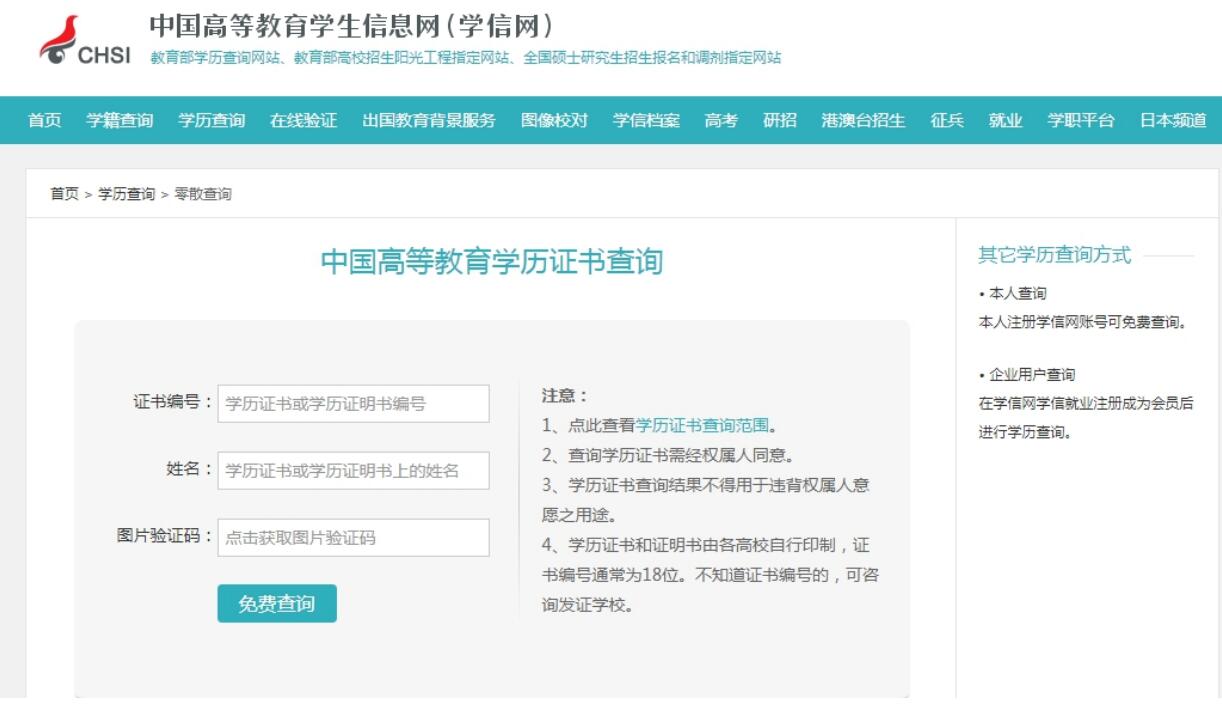Open the 首页 navigation item

[x=44, y=120]
